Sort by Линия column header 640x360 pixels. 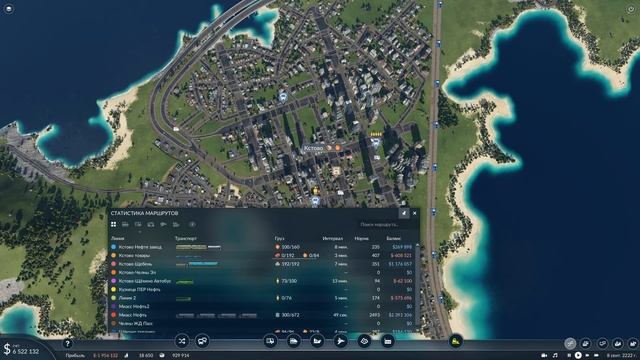[118, 238]
